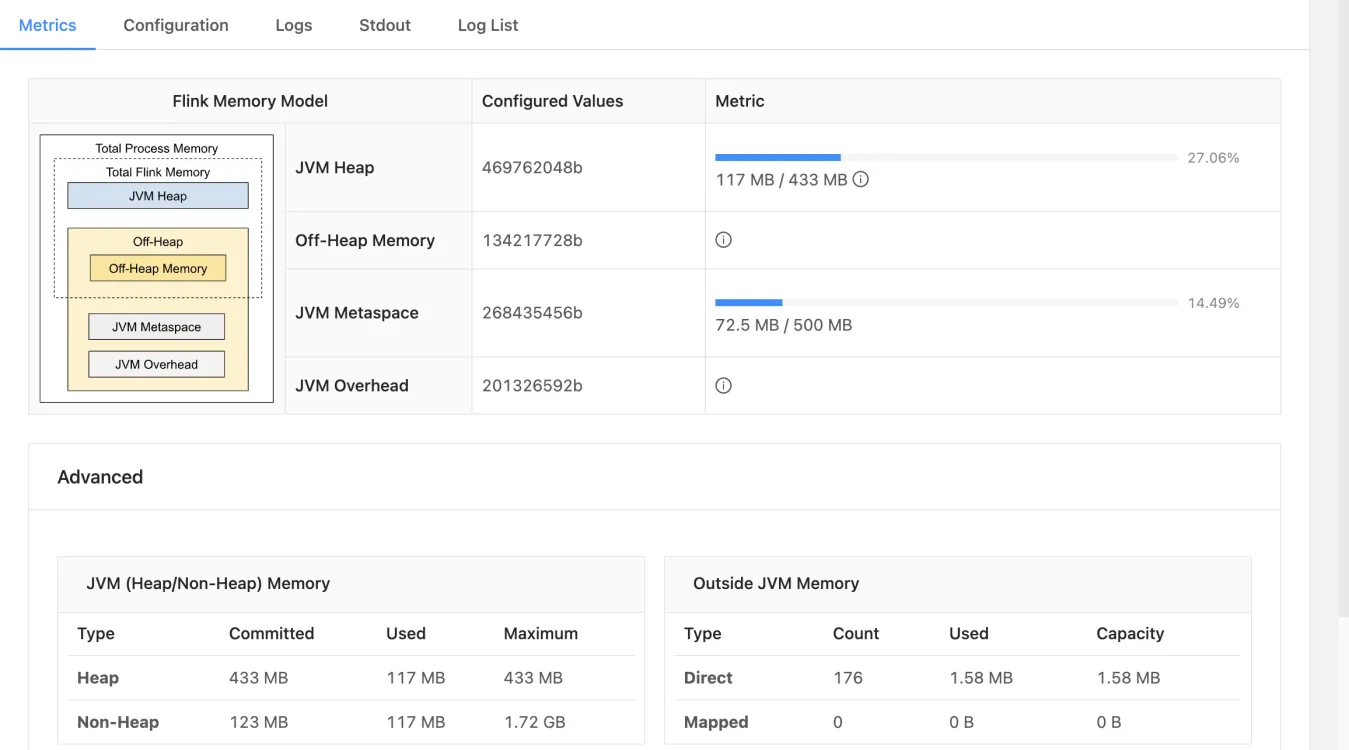Click the Direct capacity value 1.58 MB

[x=1128, y=677]
